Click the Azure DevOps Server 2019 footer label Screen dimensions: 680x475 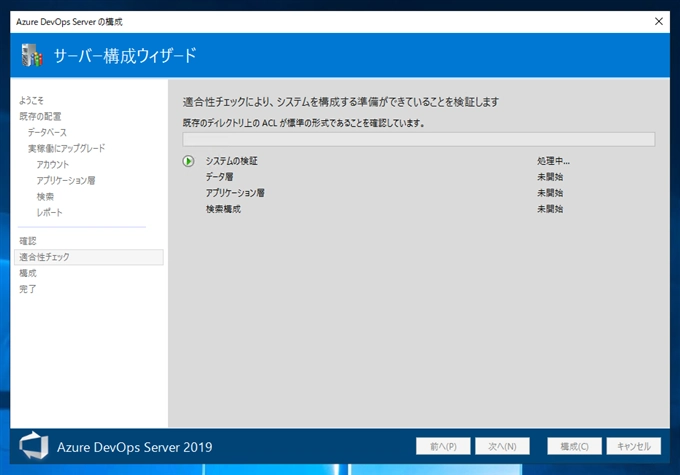pos(134,447)
